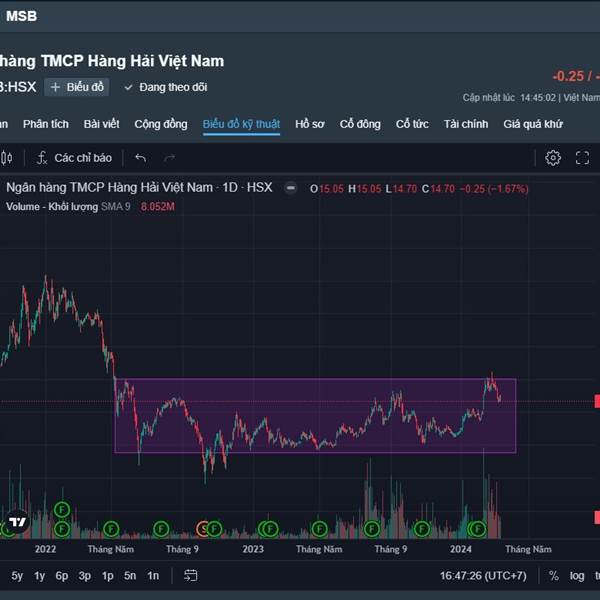Viewport: 600px width, 600px height.
Task: Set time range to 6p
Action: [62, 576]
